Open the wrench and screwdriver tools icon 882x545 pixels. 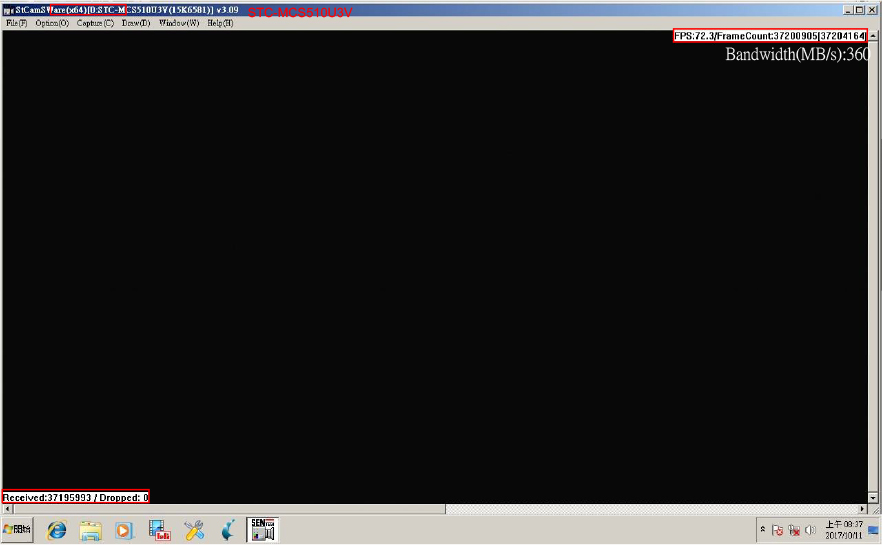(194, 530)
